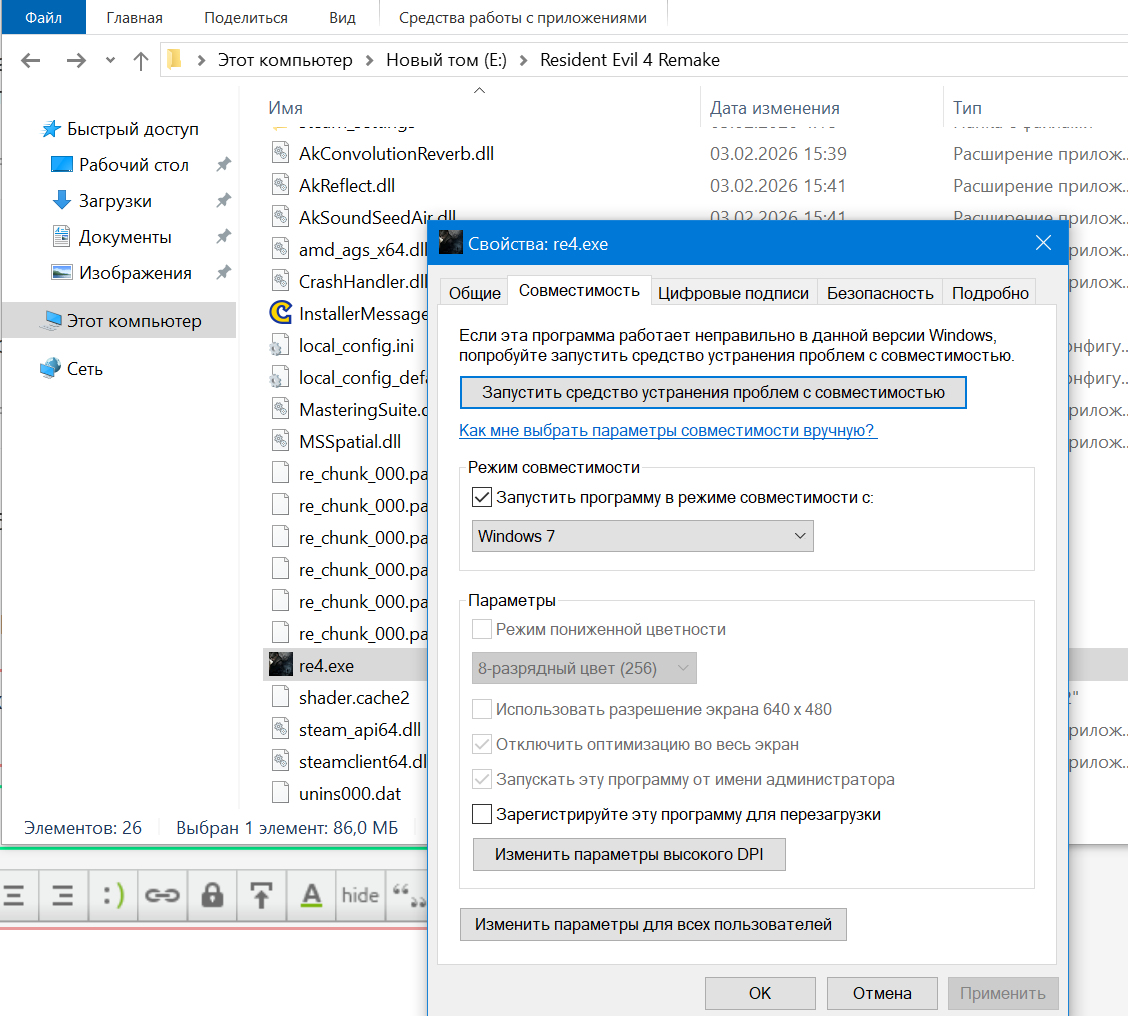1128x1016 pixels.
Task: Click the upload arrow icon in toolbar
Action: pos(262,895)
